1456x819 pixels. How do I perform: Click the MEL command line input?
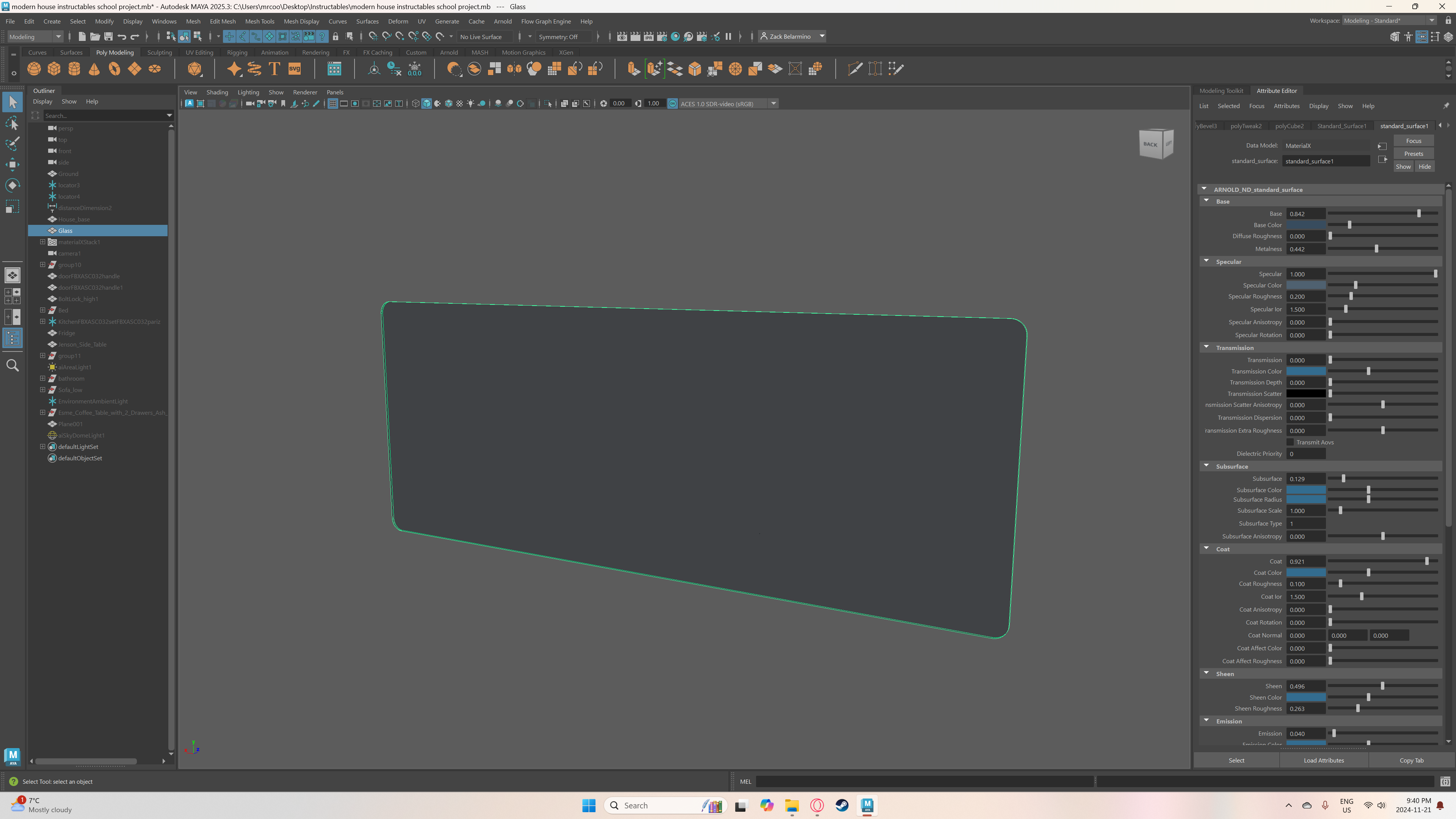[x=925, y=782]
